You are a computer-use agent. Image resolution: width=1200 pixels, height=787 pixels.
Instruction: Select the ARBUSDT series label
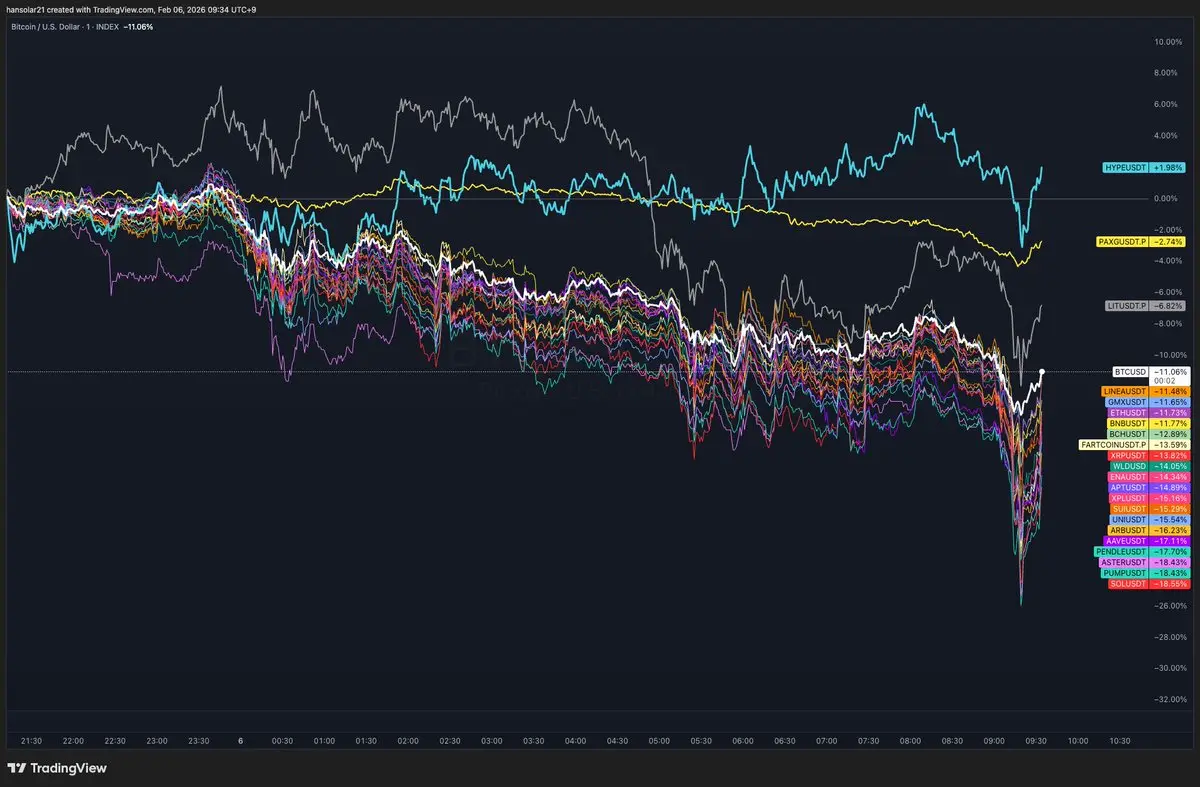[x=1127, y=530]
